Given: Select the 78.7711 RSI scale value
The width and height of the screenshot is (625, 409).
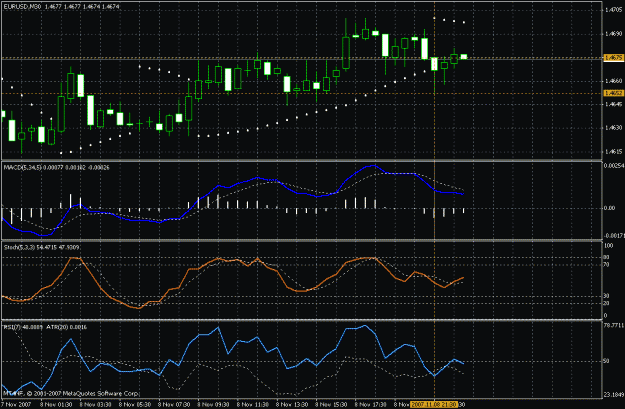Looking at the screenshot, I should pyautogui.click(x=613, y=325).
